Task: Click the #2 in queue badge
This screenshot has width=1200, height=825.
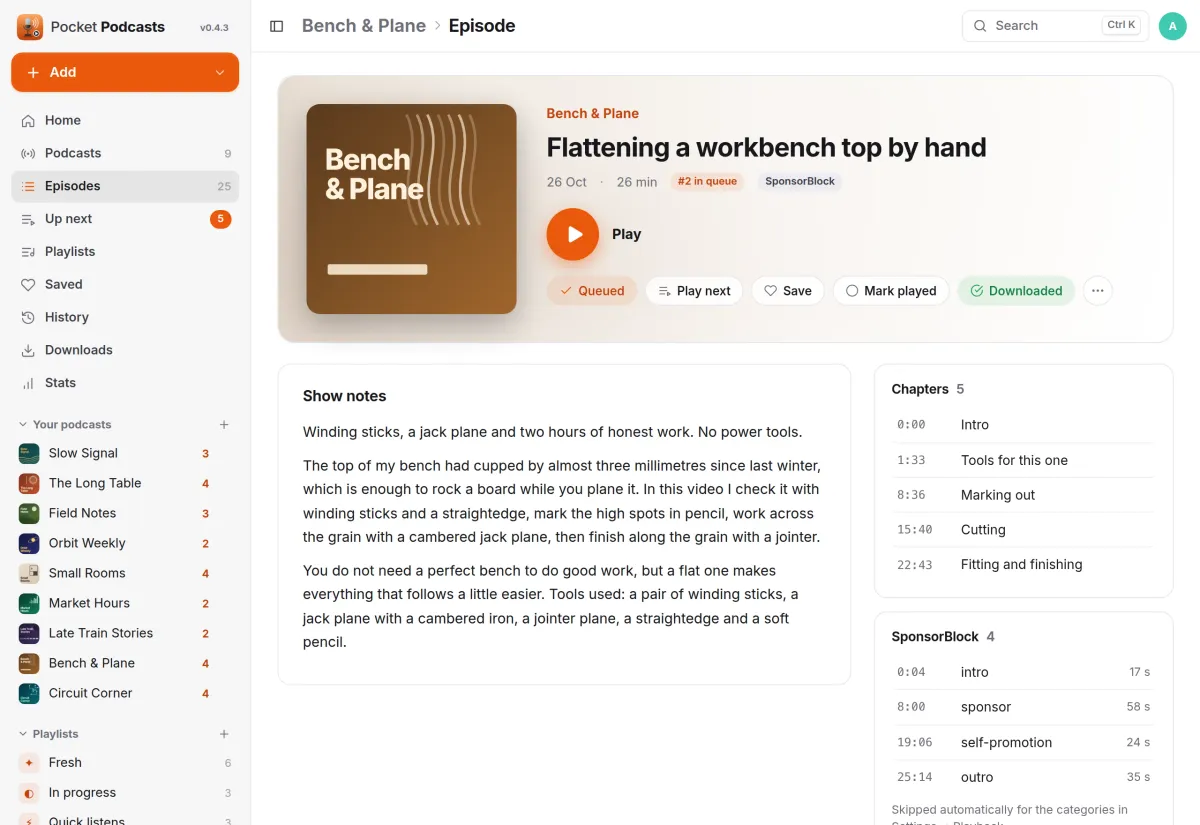Action: (x=707, y=182)
